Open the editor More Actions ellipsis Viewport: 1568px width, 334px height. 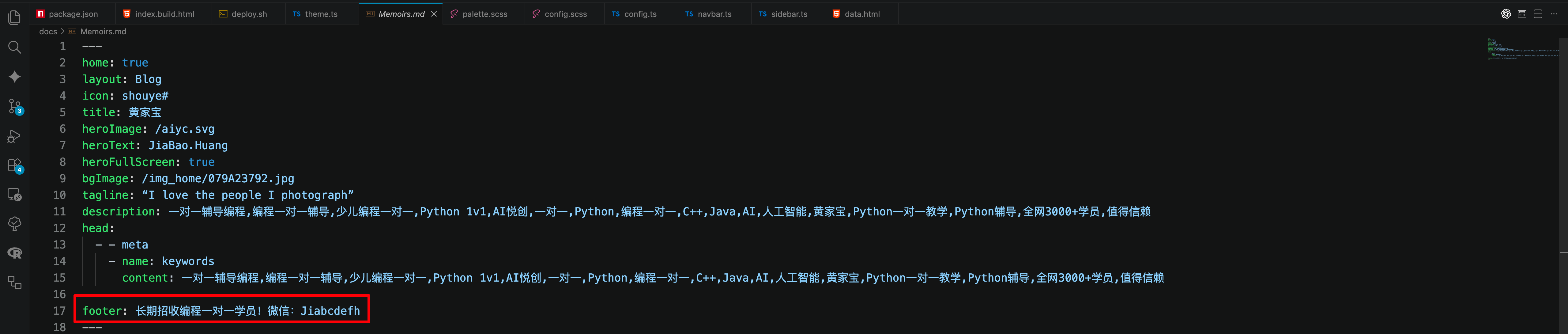[x=1554, y=13]
